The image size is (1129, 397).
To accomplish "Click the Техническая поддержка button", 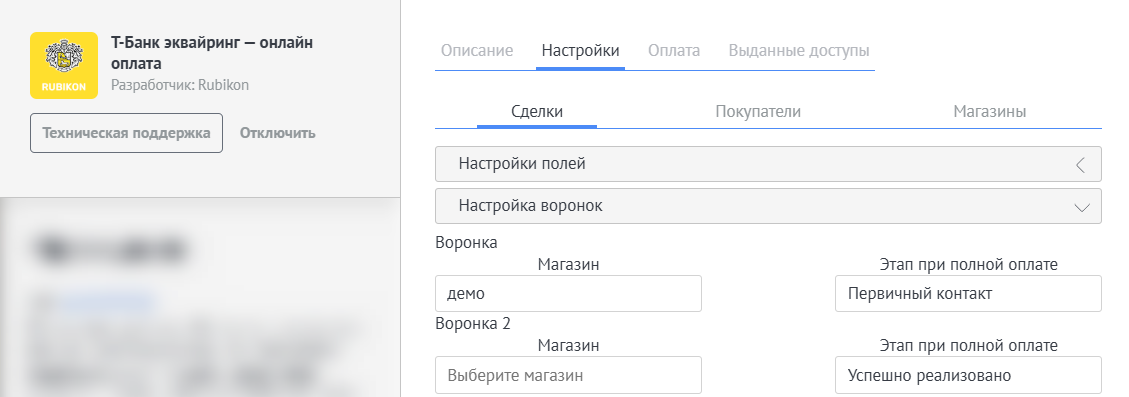I will click(x=127, y=133).
